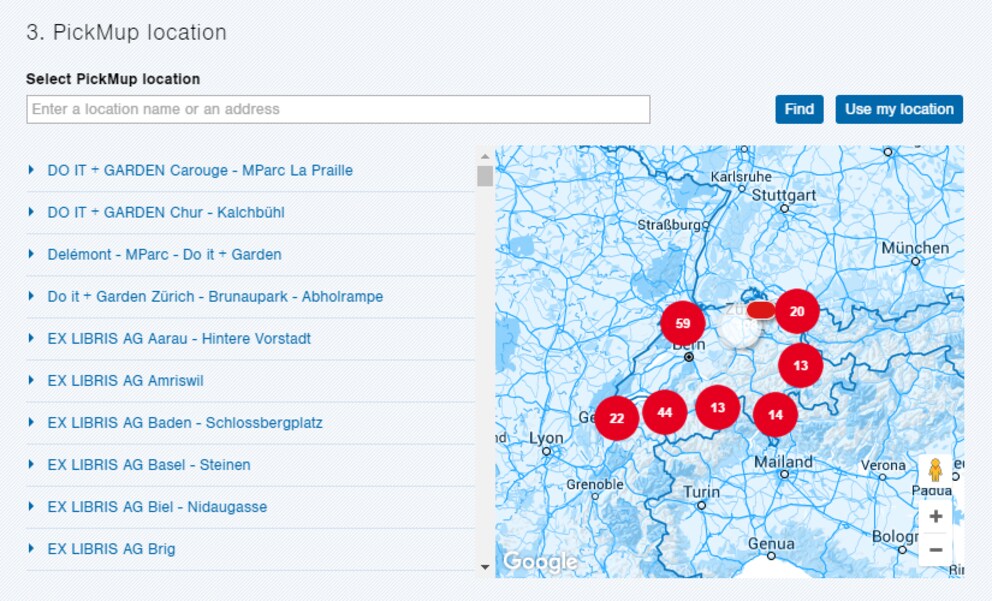
Task: Open DO IT + GARDEN Chur - Kalchbühl
Action: (x=166, y=213)
